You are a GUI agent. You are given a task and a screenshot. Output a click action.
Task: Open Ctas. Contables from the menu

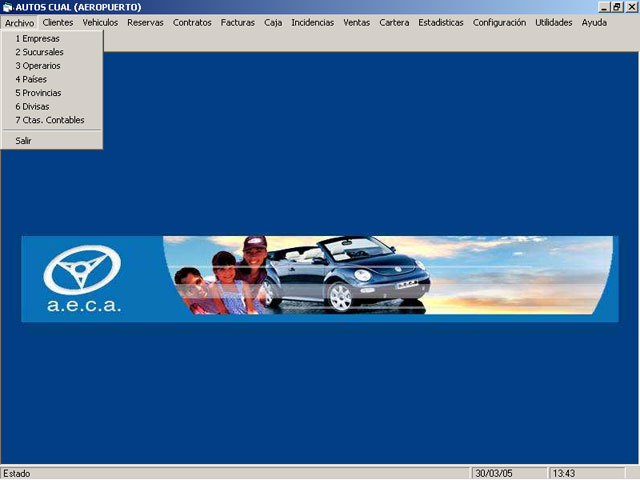50,120
